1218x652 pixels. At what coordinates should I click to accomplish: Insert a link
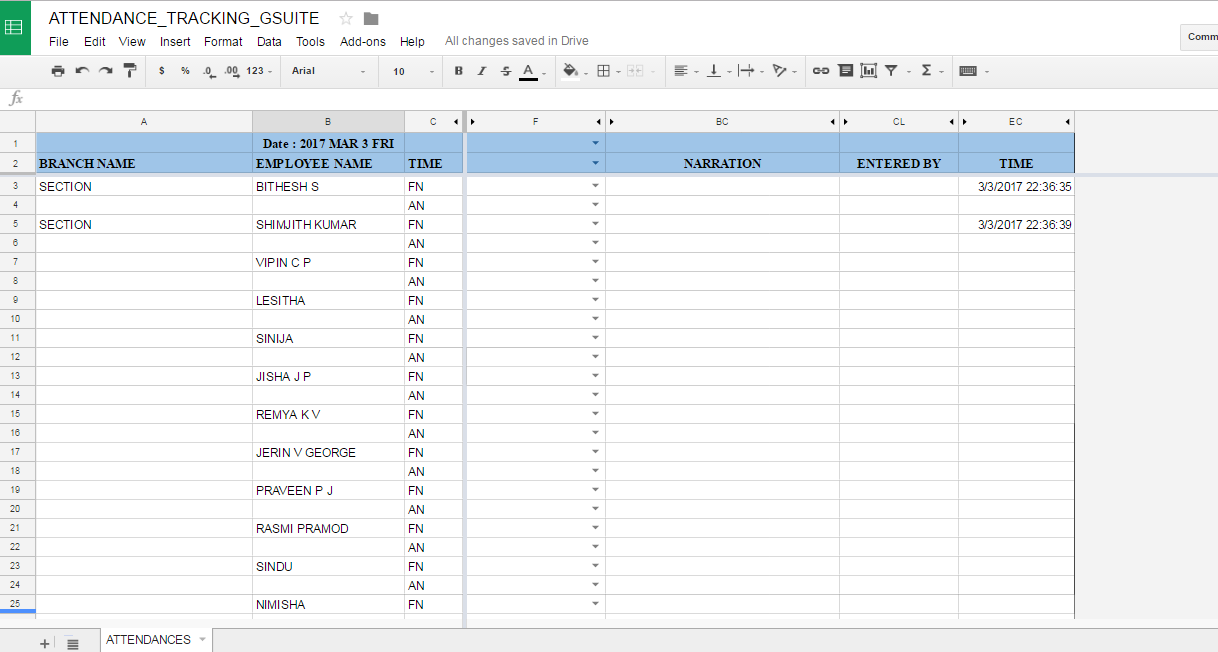820,71
